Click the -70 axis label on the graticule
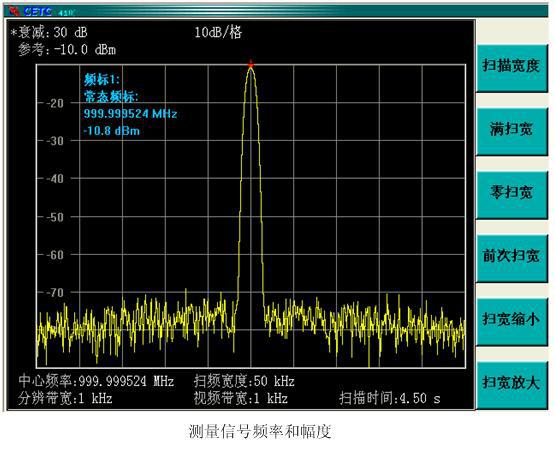This screenshot has width=555, height=452. tap(55, 293)
